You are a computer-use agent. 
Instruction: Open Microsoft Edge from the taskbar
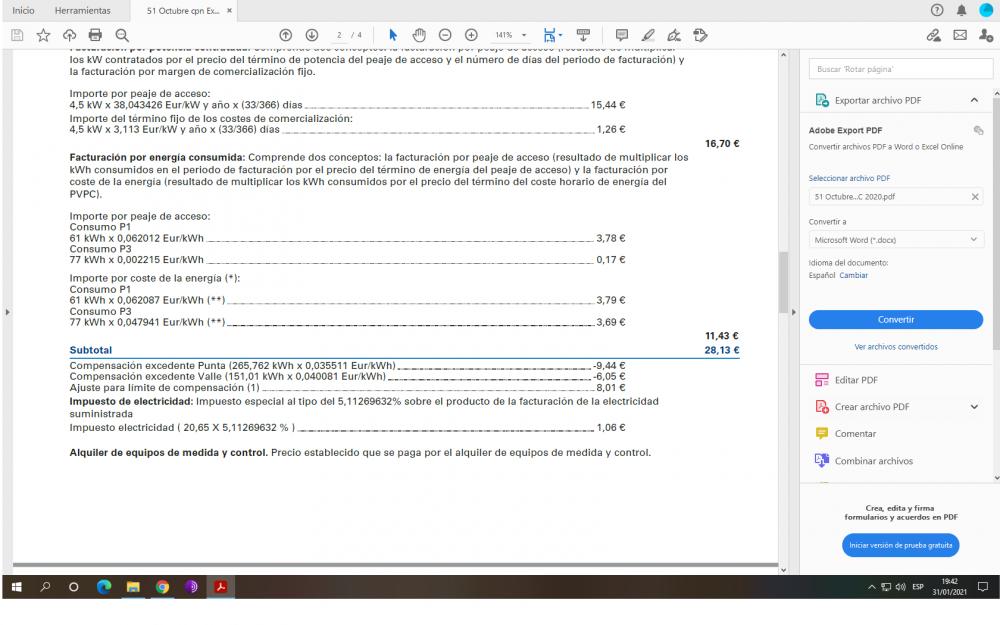(x=103, y=587)
